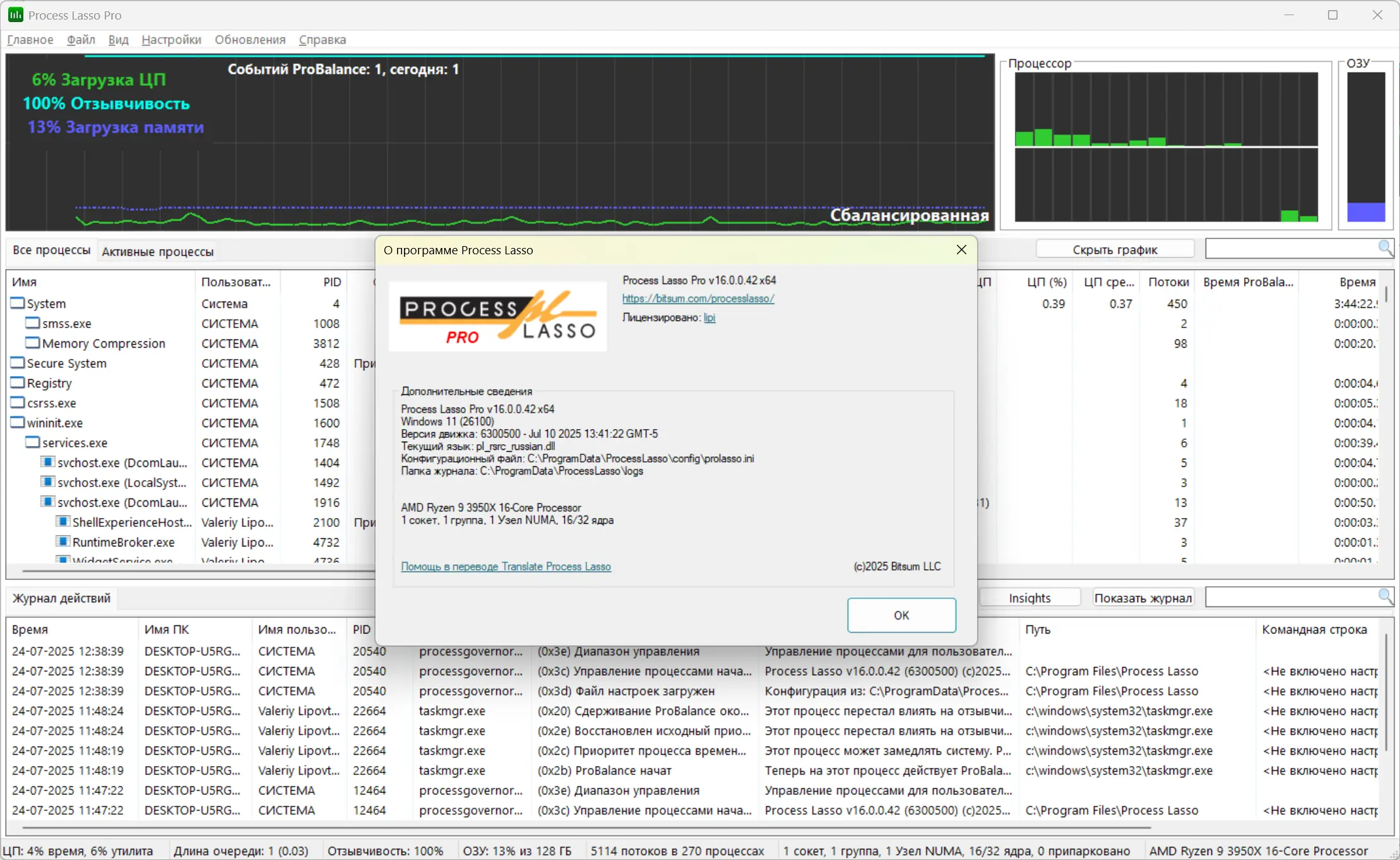Image resolution: width=1400 pixels, height=860 pixels.
Task: Click the ShellExperienceHost process icon
Action: click(x=62, y=522)
